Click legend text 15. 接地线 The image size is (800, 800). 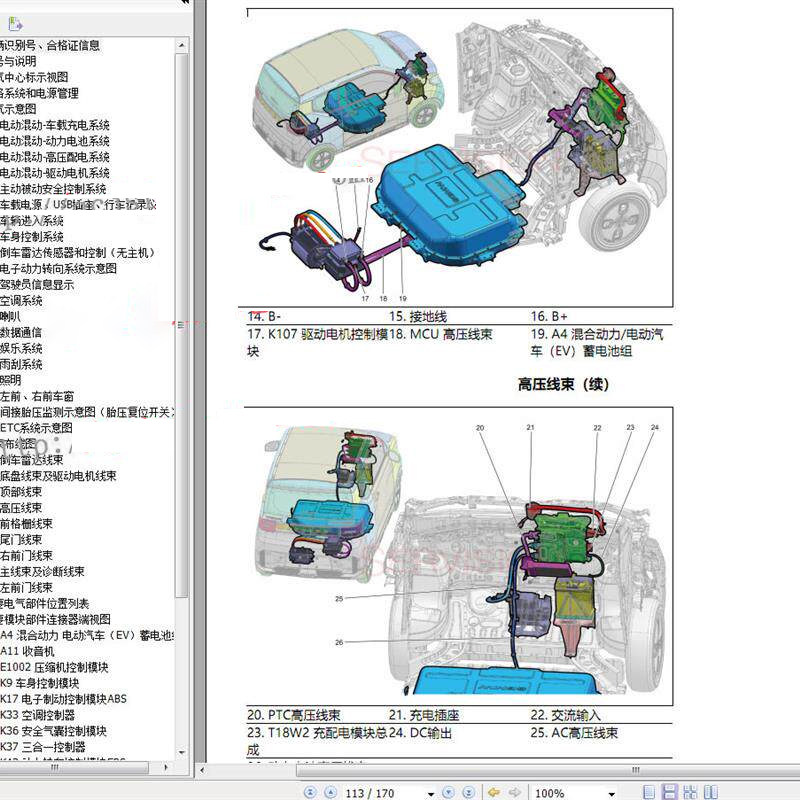click(418, 316)
